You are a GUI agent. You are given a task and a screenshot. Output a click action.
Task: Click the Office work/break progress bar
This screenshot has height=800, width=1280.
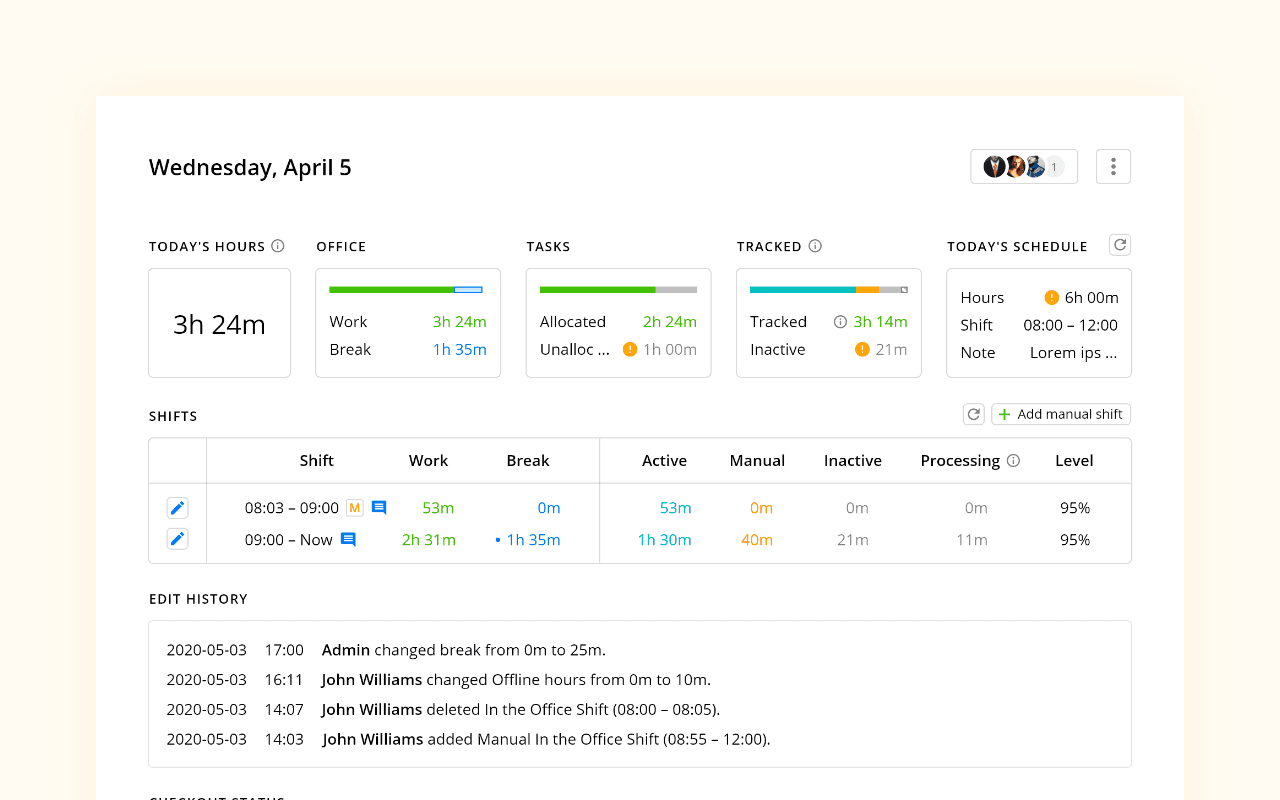coord(406,290)
